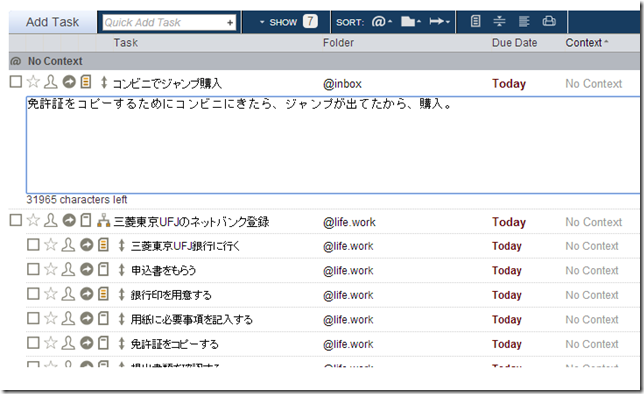Check off 用紙に必要事項を記入する subtask

click(x=33, y=318)
